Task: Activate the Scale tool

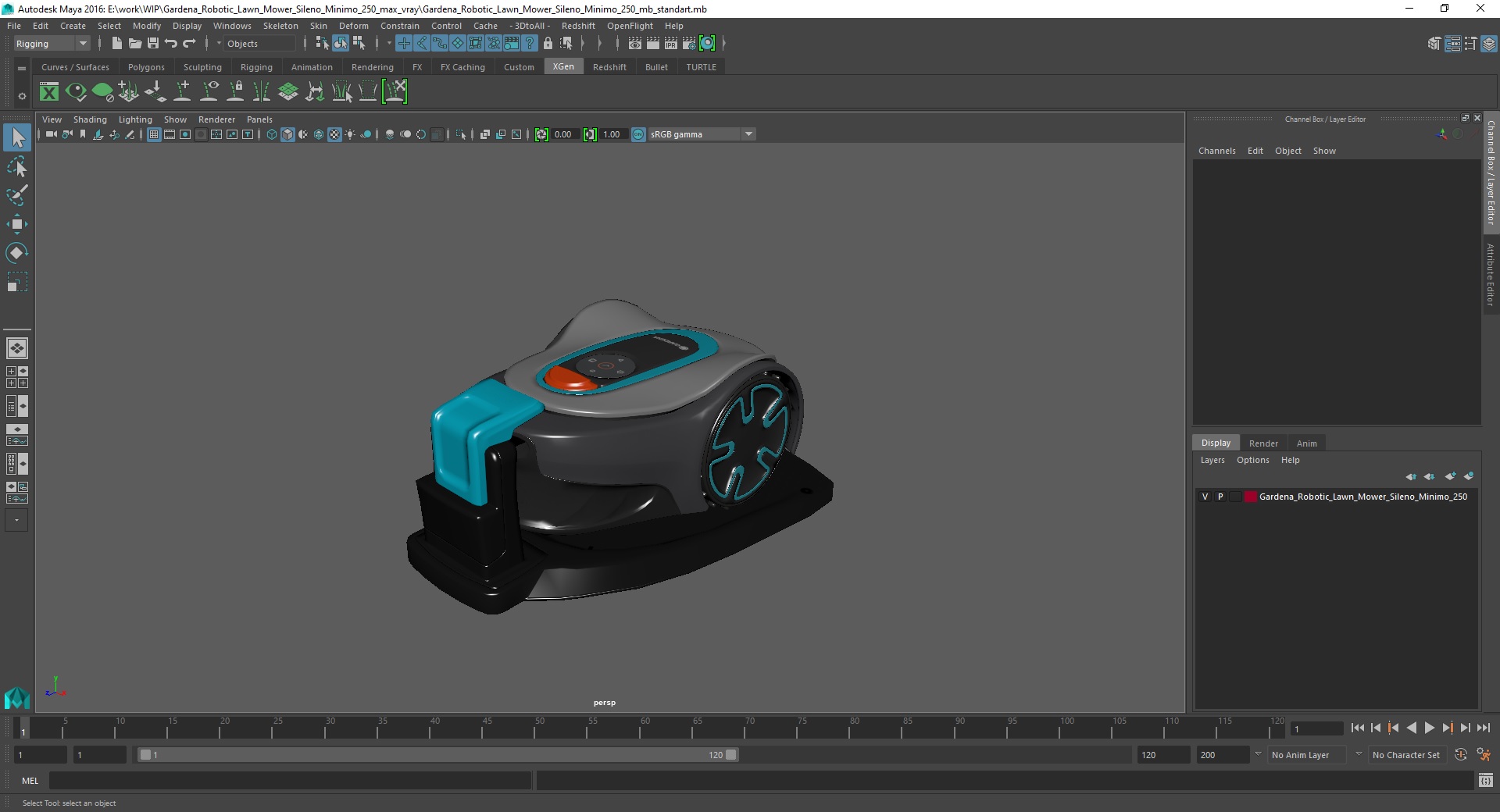Action: (17, 281)
